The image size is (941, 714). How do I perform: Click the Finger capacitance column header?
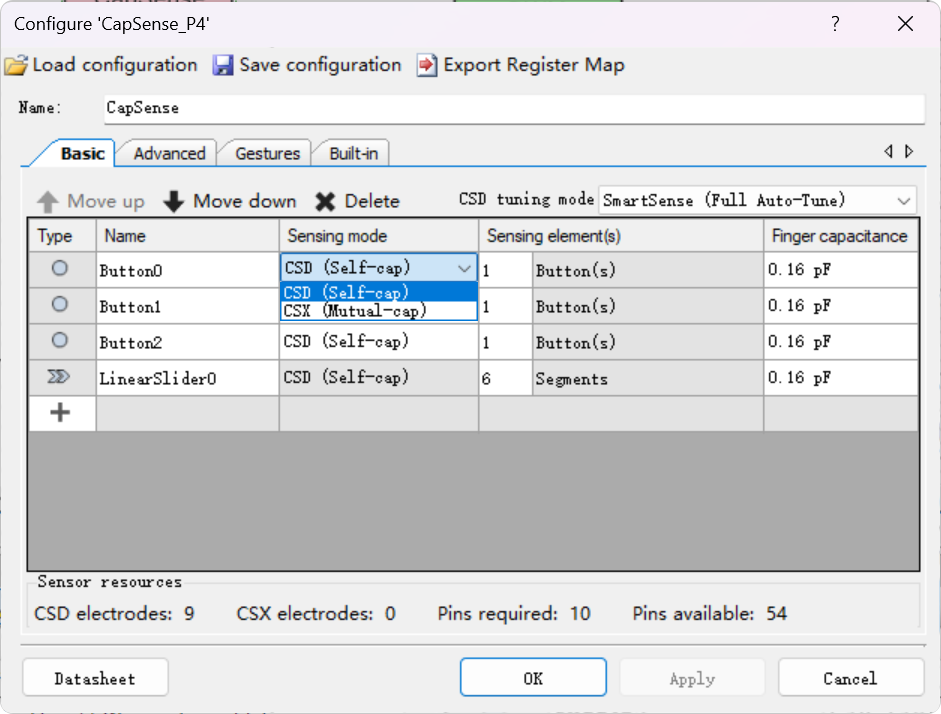coord(840,236)
